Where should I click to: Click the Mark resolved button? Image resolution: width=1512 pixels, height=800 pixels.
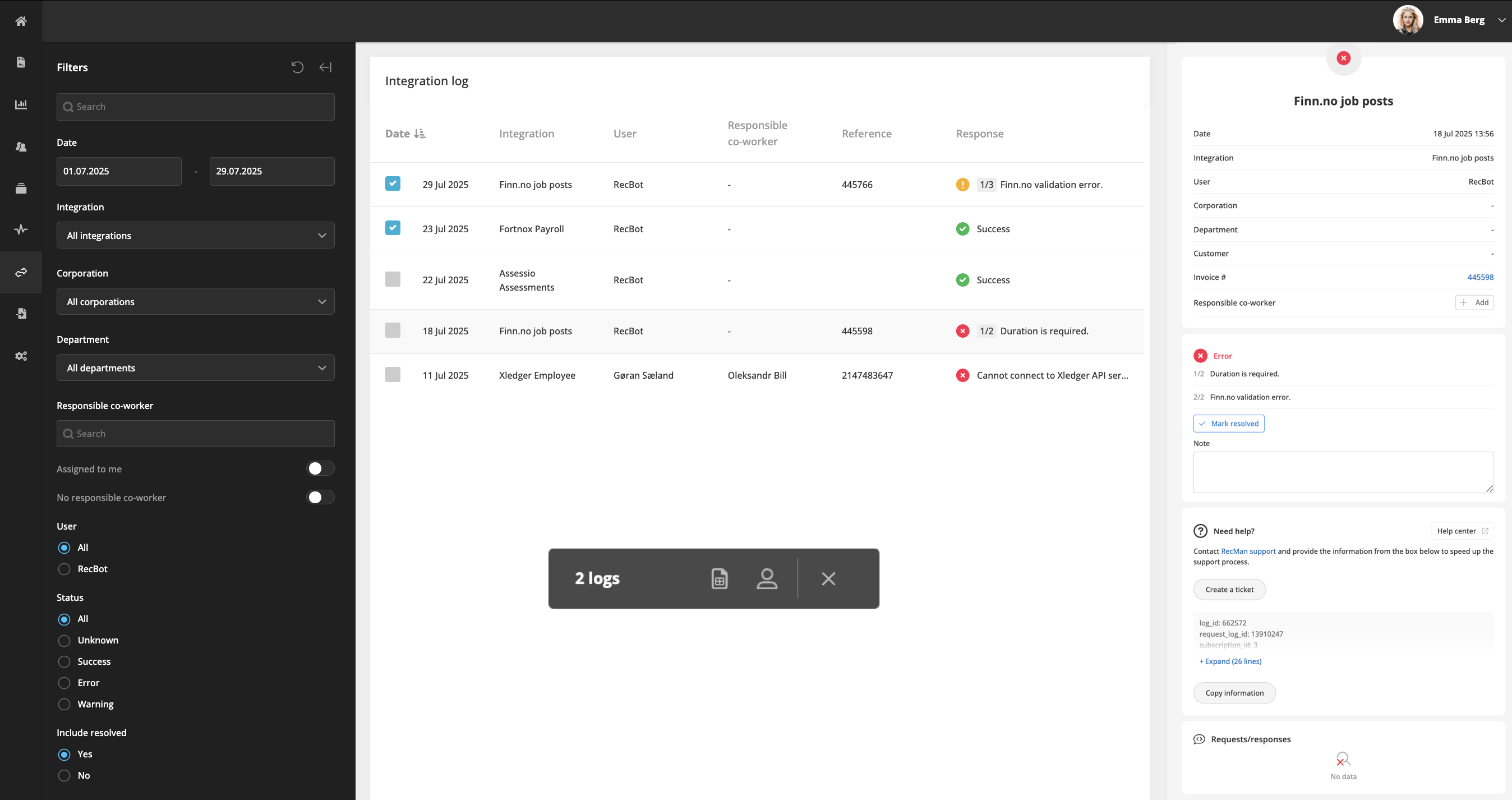click(1228, 424)
